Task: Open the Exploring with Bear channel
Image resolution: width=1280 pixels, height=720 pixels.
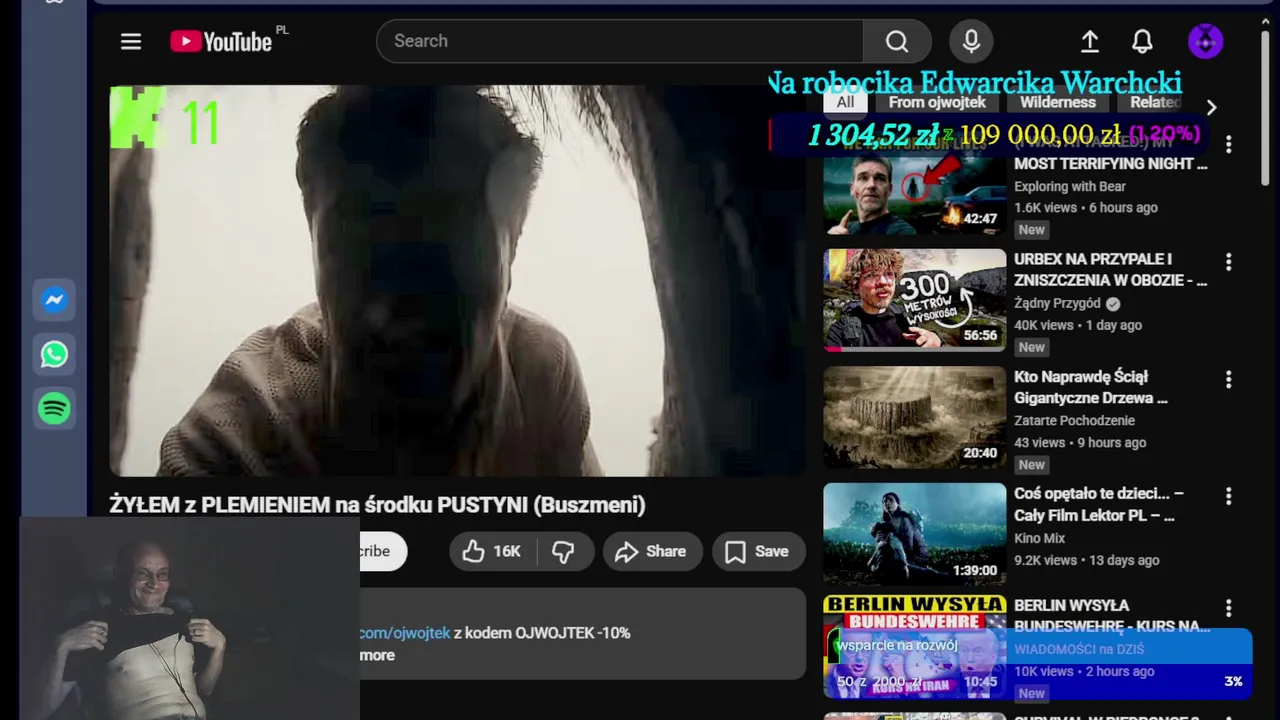Action: click(x=1070, y=186)
